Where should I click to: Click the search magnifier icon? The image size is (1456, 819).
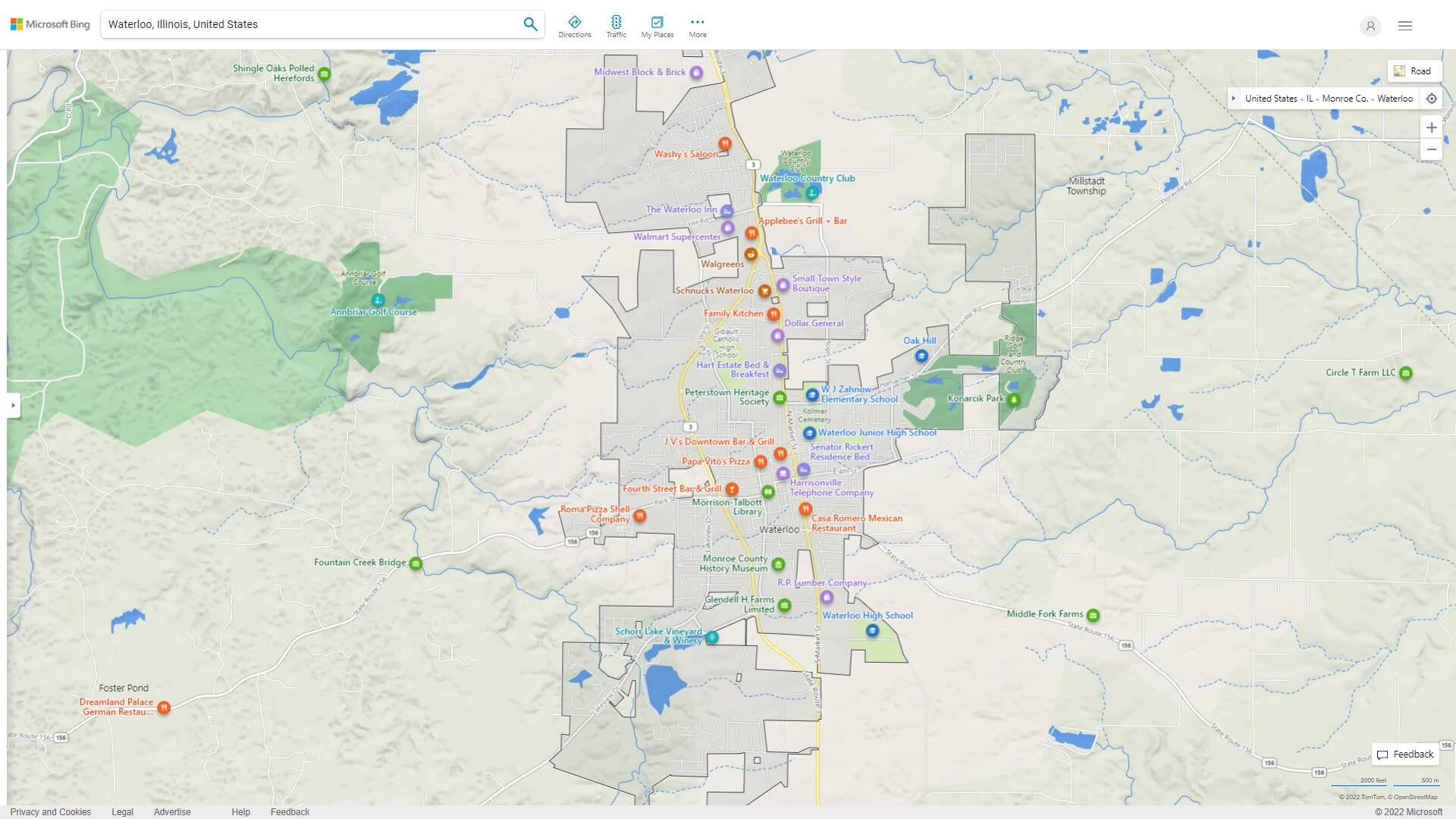click(530, 24)
